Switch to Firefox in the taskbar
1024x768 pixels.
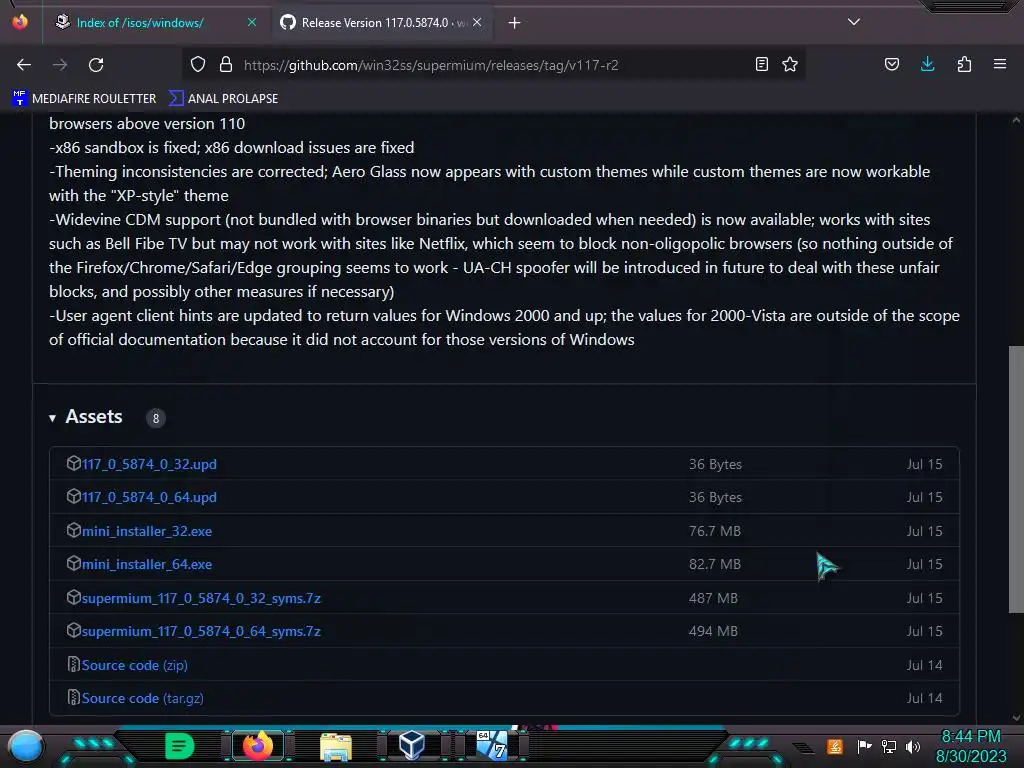pos(258,746)
